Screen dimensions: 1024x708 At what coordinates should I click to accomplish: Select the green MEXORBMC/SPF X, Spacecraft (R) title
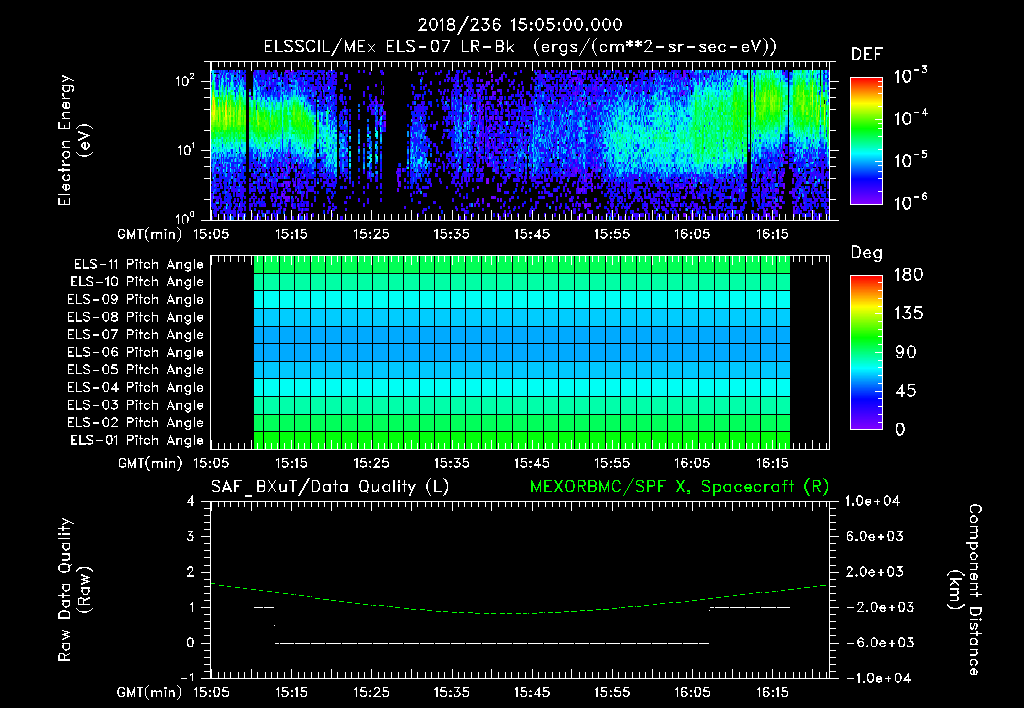tap(679, 487)
